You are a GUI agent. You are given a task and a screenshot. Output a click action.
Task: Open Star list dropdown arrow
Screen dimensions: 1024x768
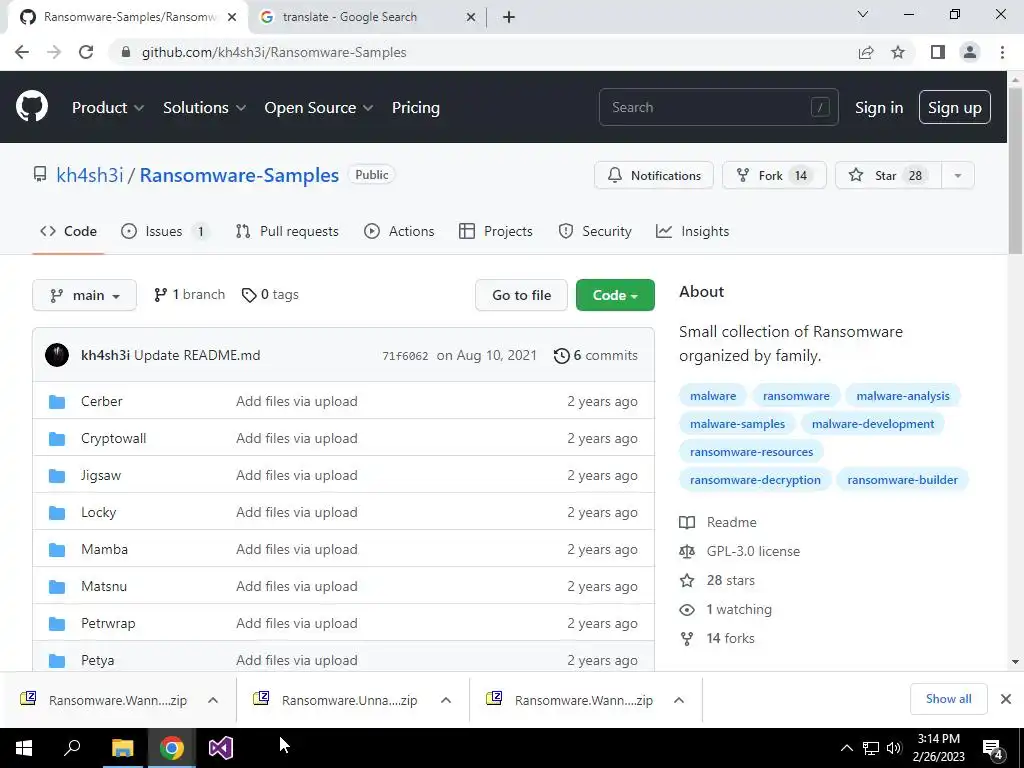(958, 176)
